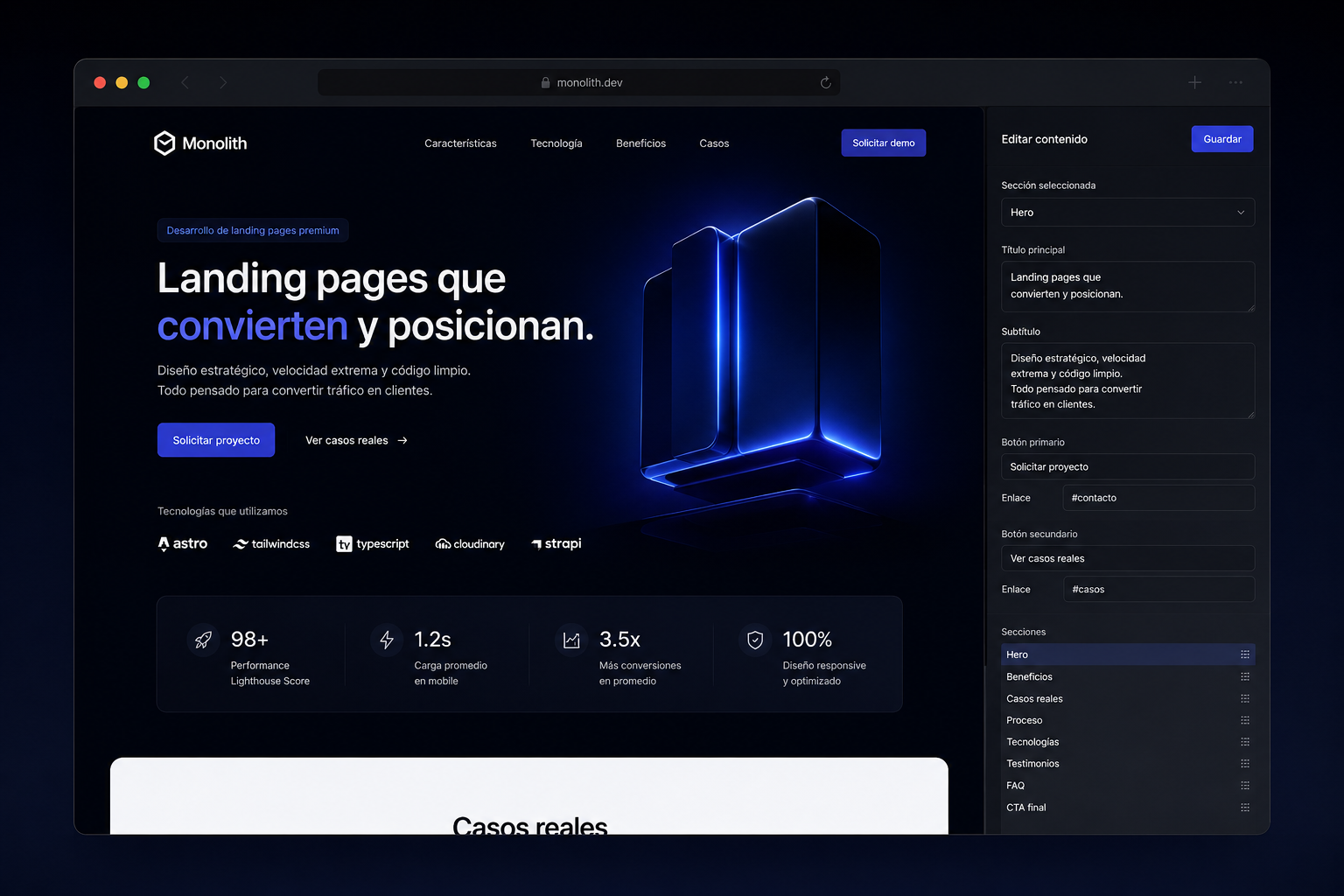1344x896 pixels.
Task: Click the Carga promedio en mobile label
Action: coord(451,673)
